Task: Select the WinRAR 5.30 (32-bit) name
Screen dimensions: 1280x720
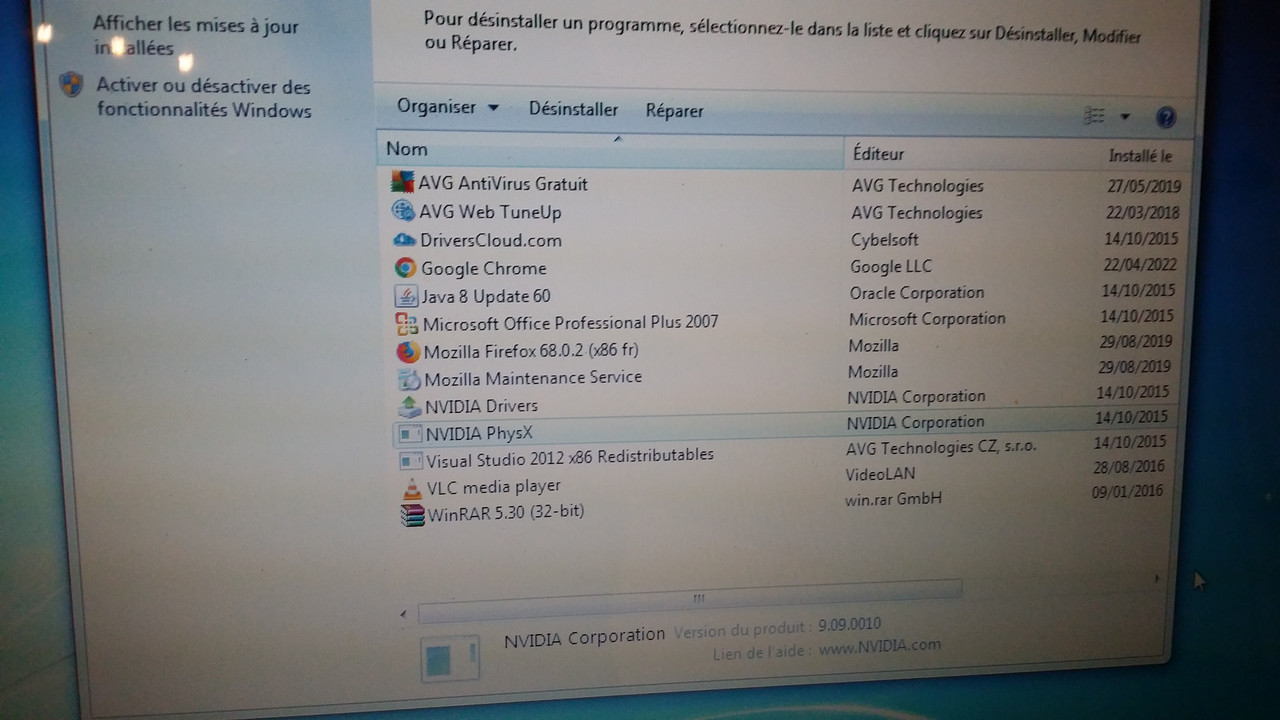Action: [506, 513]
